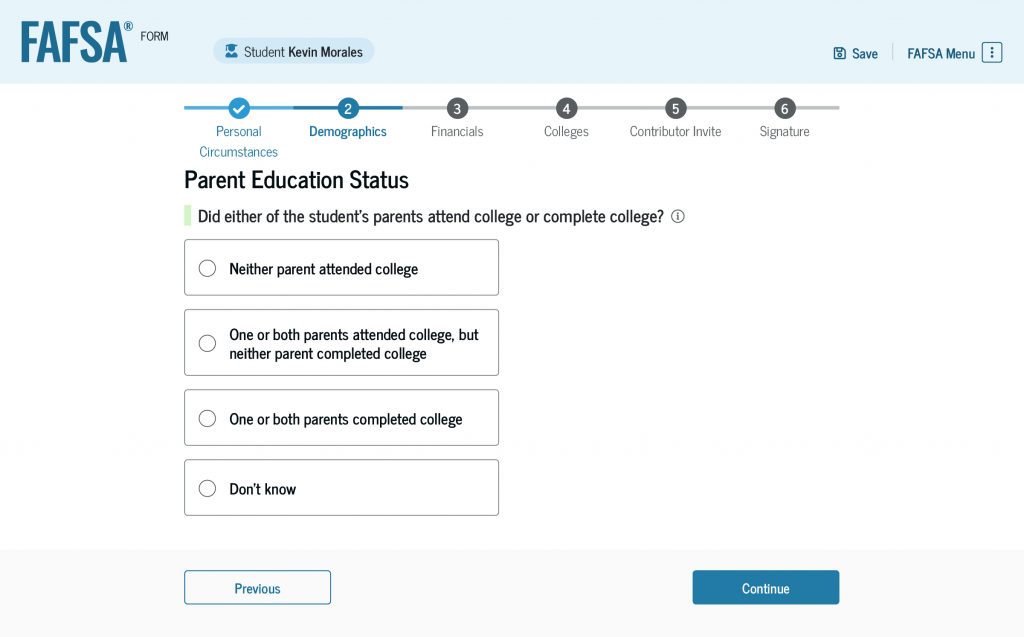Click the numbered circle for step 3 Financials
1024x637 pixels.
(457, 109)
